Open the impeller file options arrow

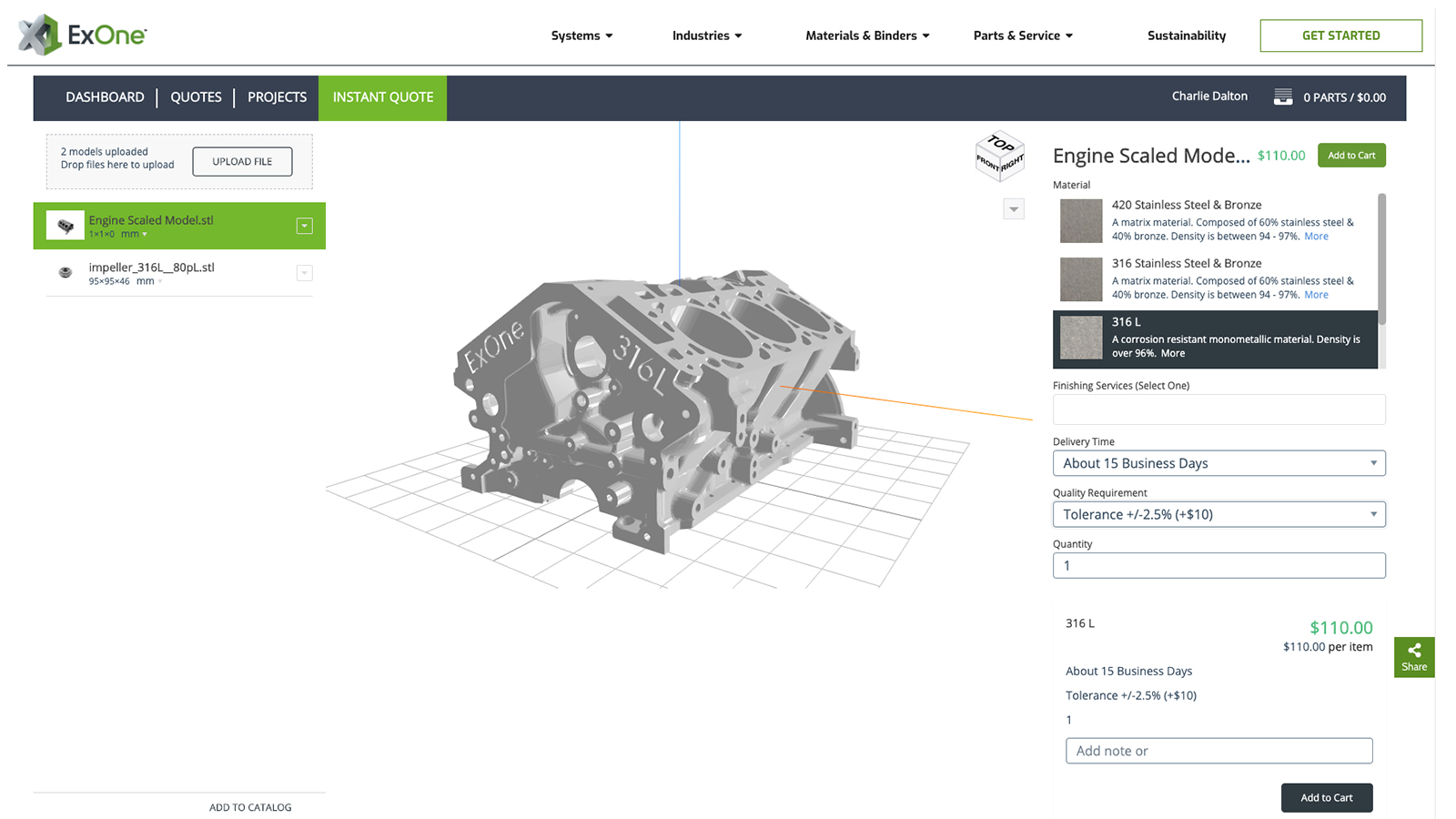tap(305, 273)
